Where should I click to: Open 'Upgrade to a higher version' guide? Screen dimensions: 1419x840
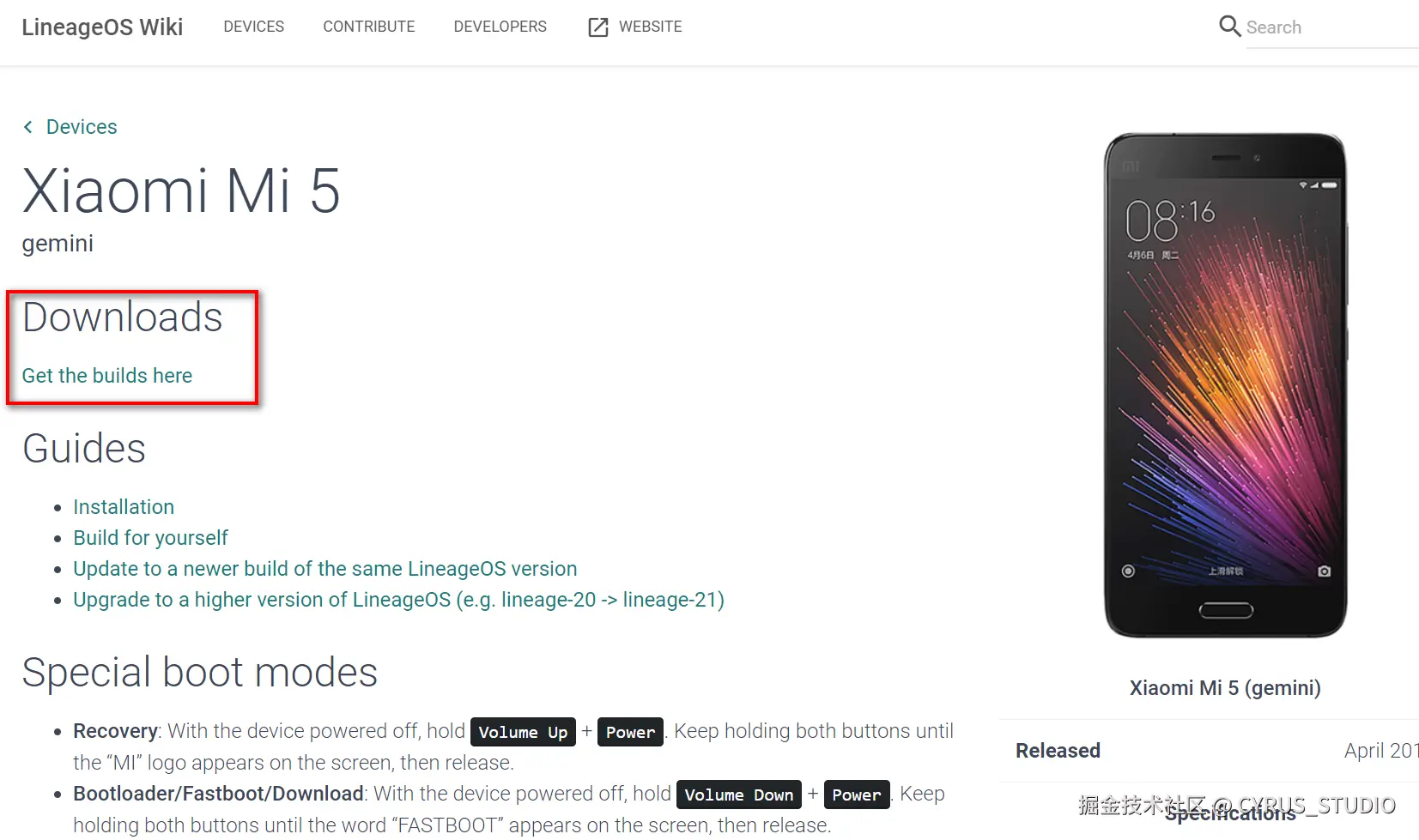coord(398,600)
